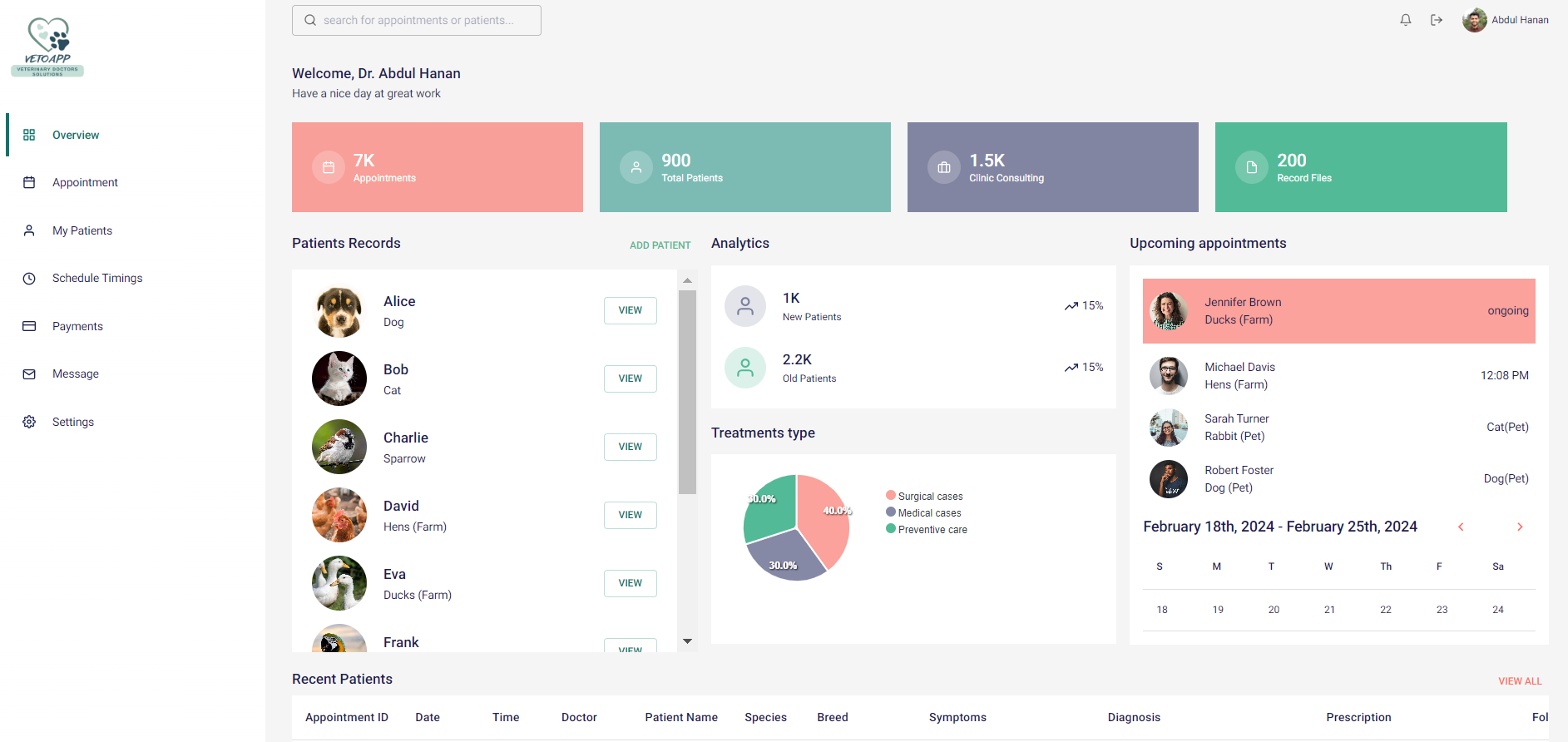Viewport: 1568px width, 742px height.
Task: View Alice's patient record
Action: [x=630, y=310]
